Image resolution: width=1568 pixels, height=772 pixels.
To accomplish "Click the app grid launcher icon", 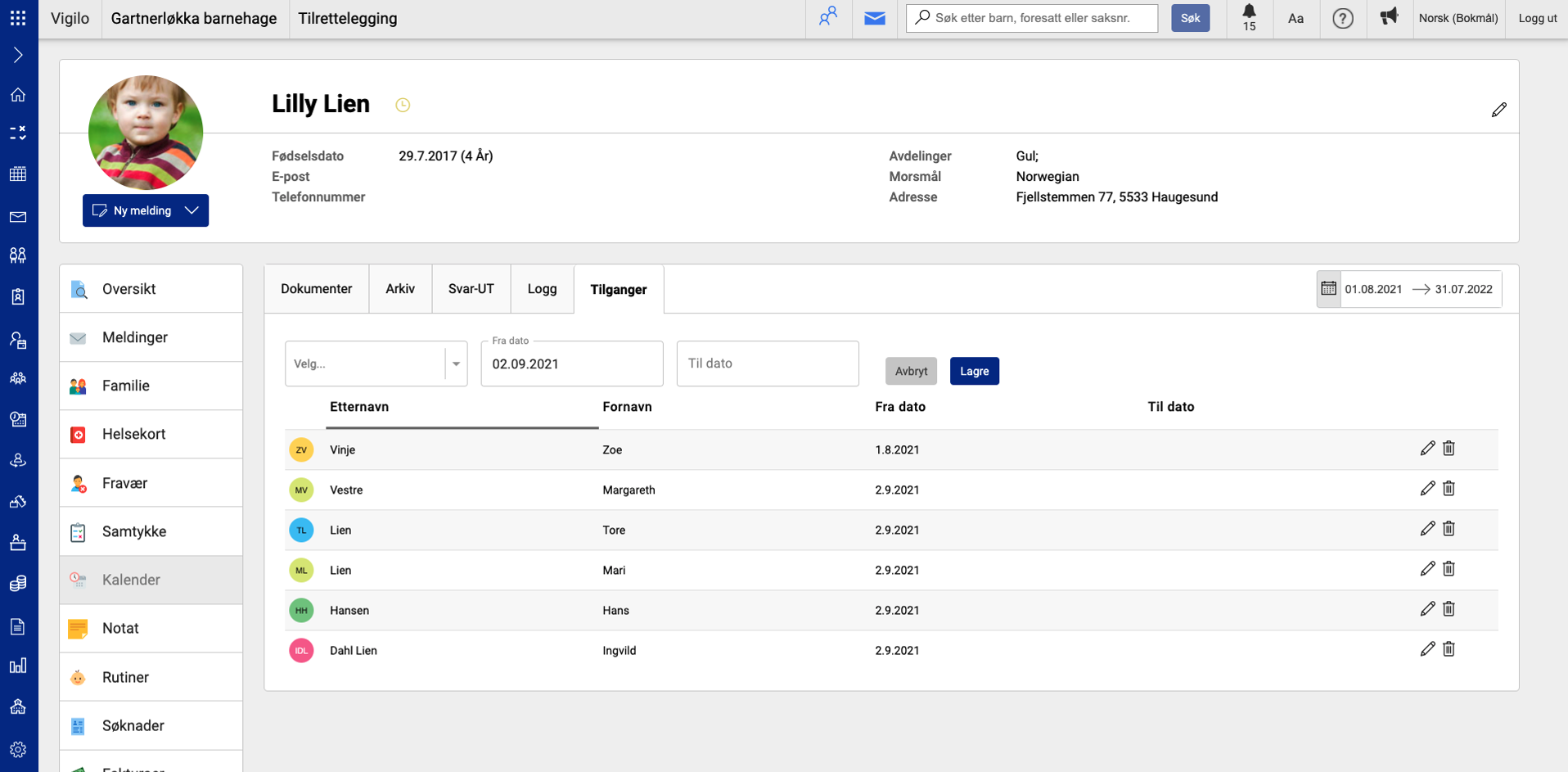I will coord(18,18).
